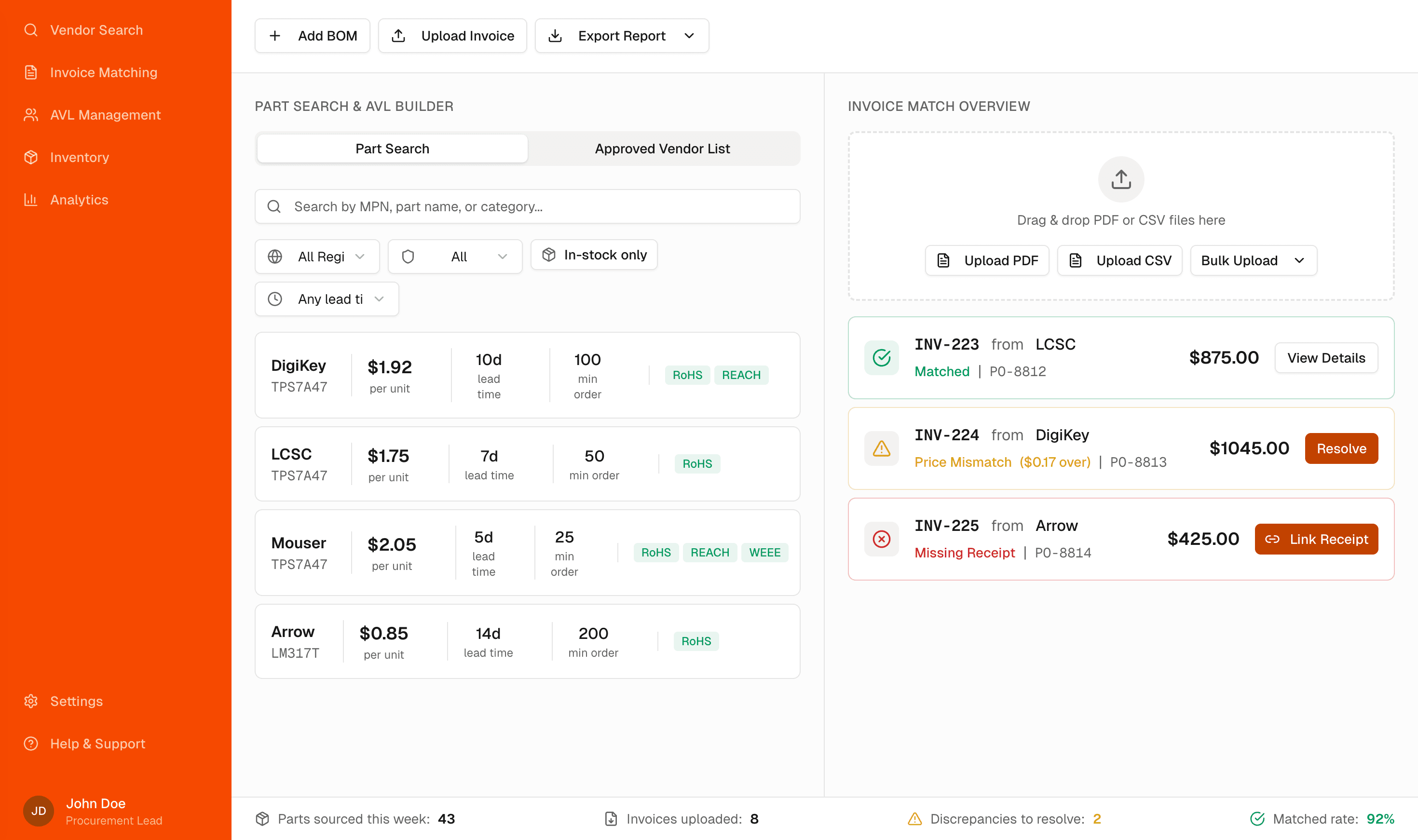The width and height of the screenshot is (1418, 840).
Task: Switch to the Approved Vendor List tab
Action: point(662,149)
